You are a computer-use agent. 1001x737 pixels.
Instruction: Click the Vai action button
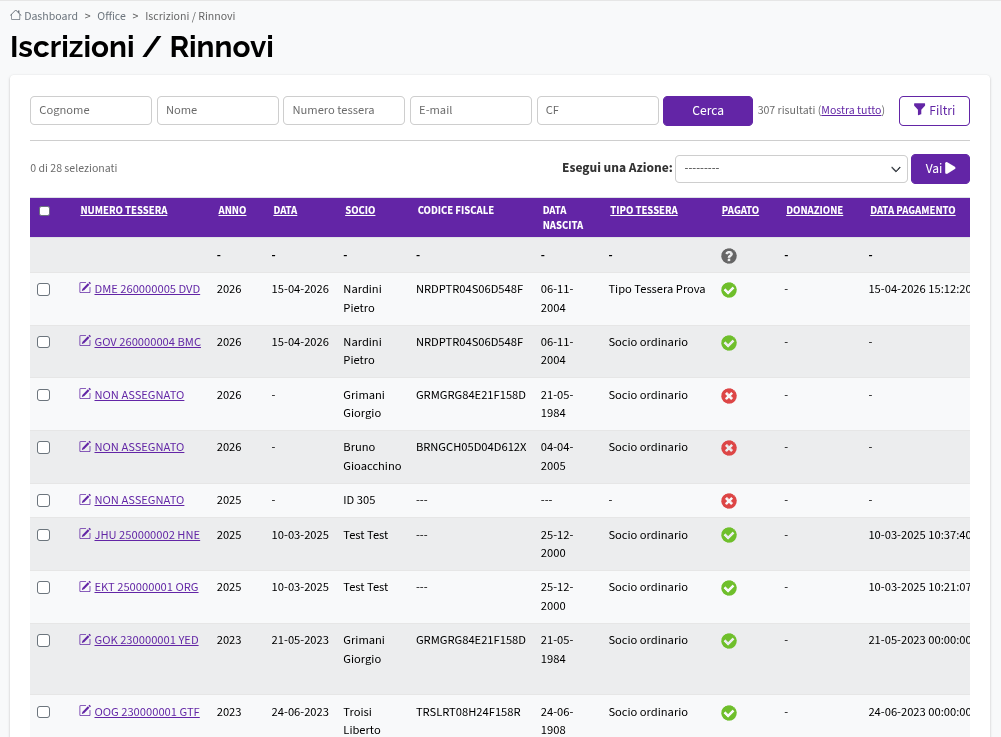coord(940,169)
